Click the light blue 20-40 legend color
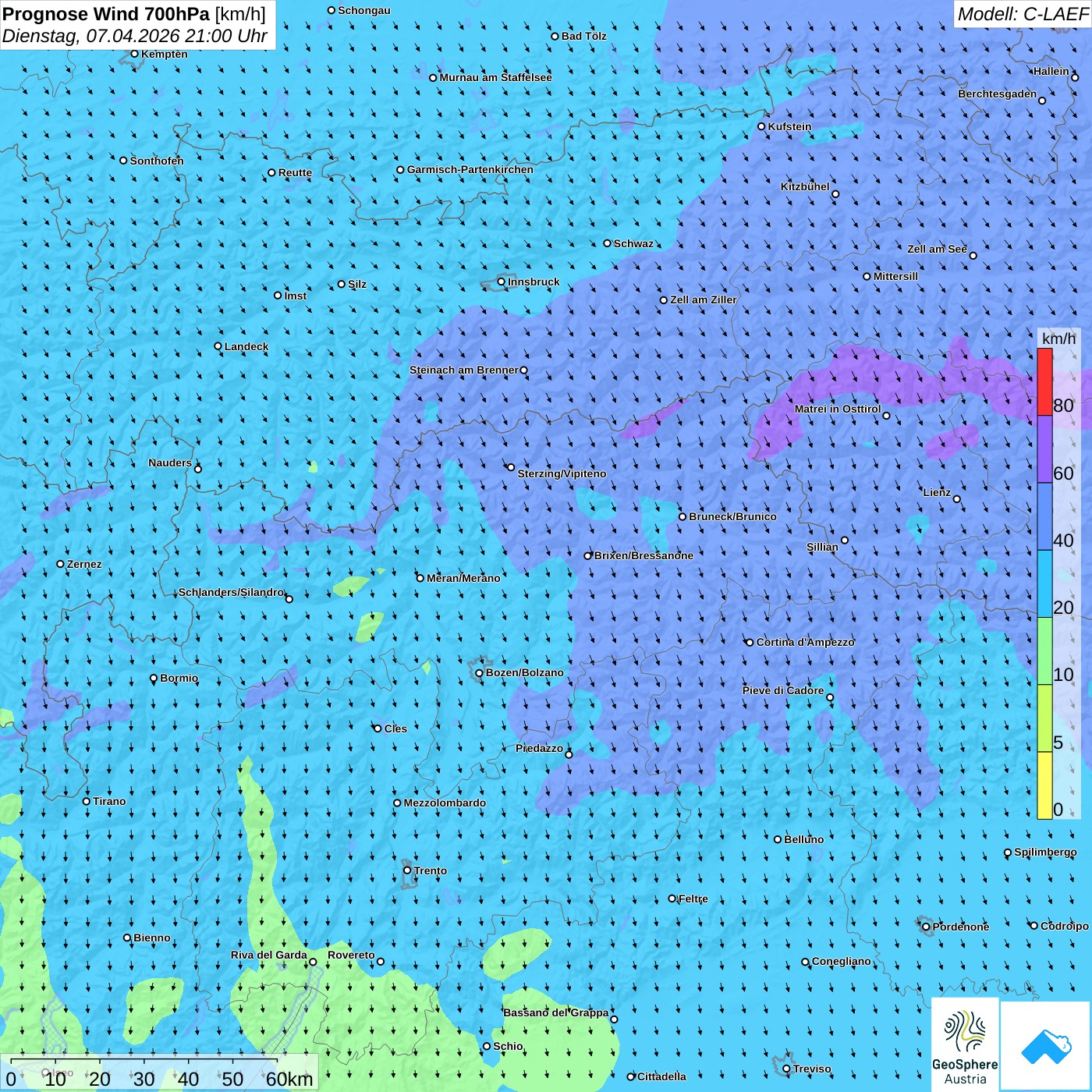This screenshot has height=1092, width=1092. pyautogui.click(x=1044, y=584)
